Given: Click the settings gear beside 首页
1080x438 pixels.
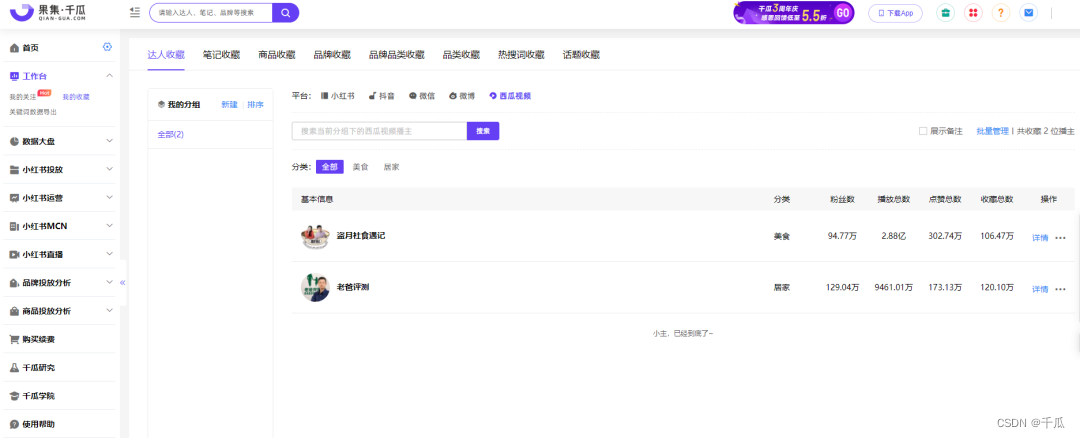Looking at the screenshot, I should 107,47.
